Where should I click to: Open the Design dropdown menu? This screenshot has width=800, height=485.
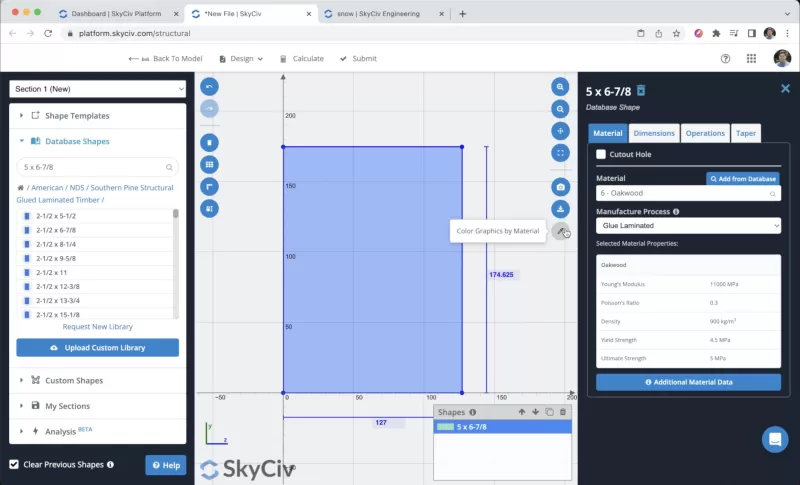click(x=241, y=59)
